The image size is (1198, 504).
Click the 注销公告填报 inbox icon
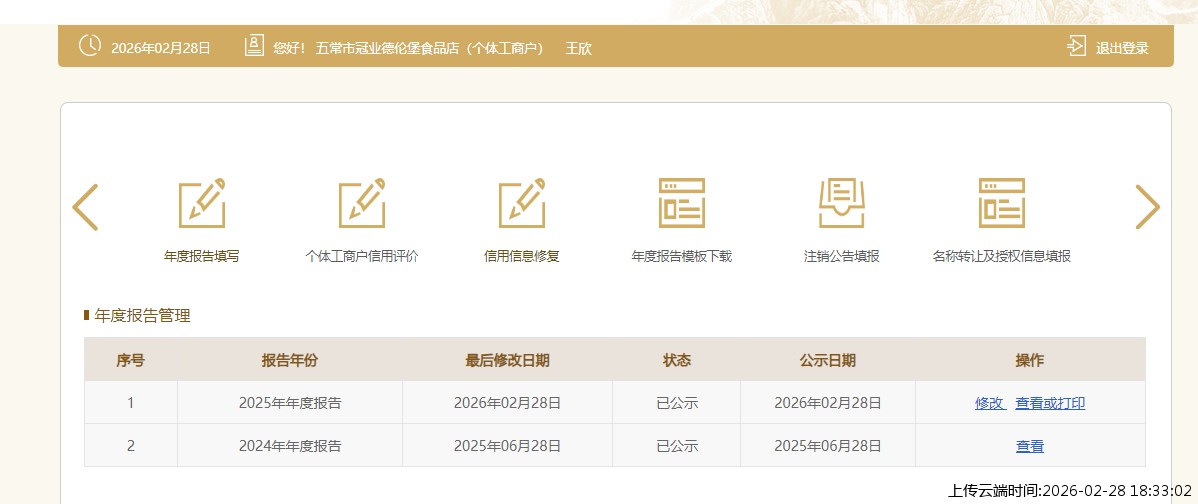tap(841, 203)
